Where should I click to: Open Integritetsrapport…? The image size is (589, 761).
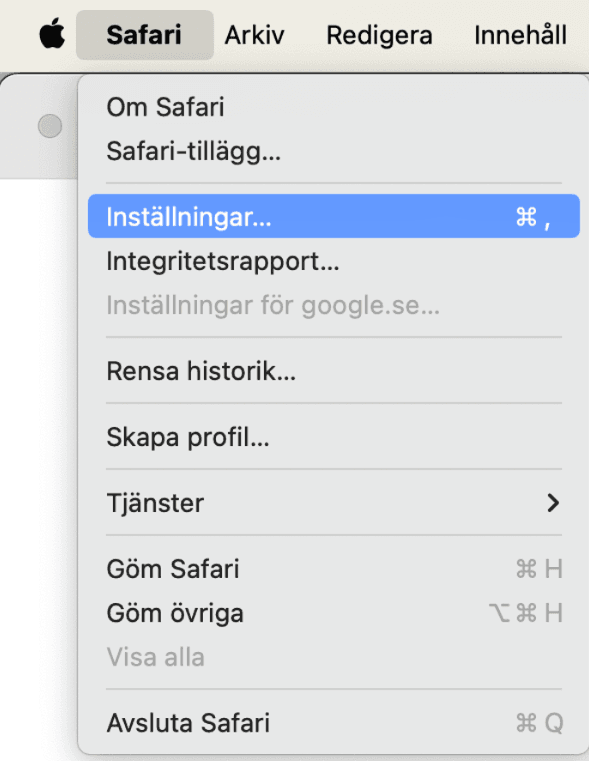[334, 261]
